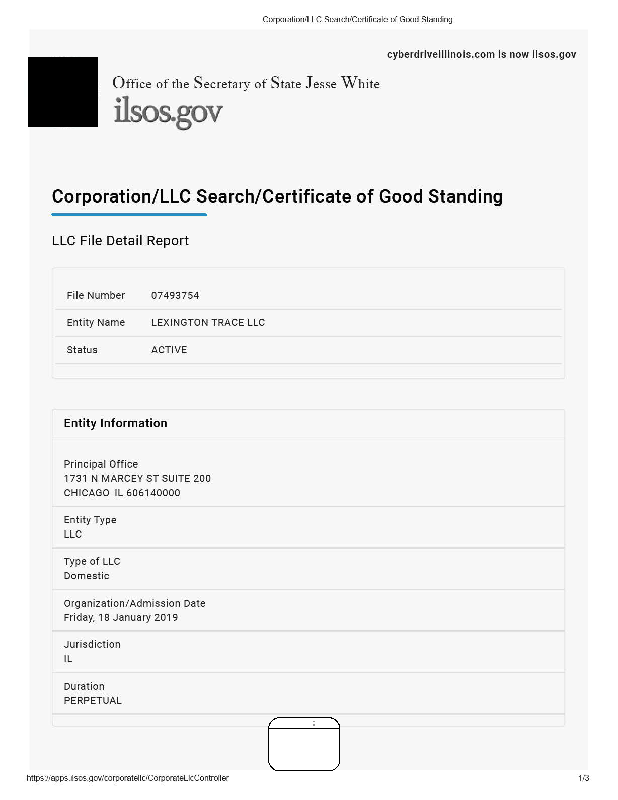This screenshot has height=800, width=618.
Task: Click the 1731 N MARCEY ST address line
Action: [137, 478]
